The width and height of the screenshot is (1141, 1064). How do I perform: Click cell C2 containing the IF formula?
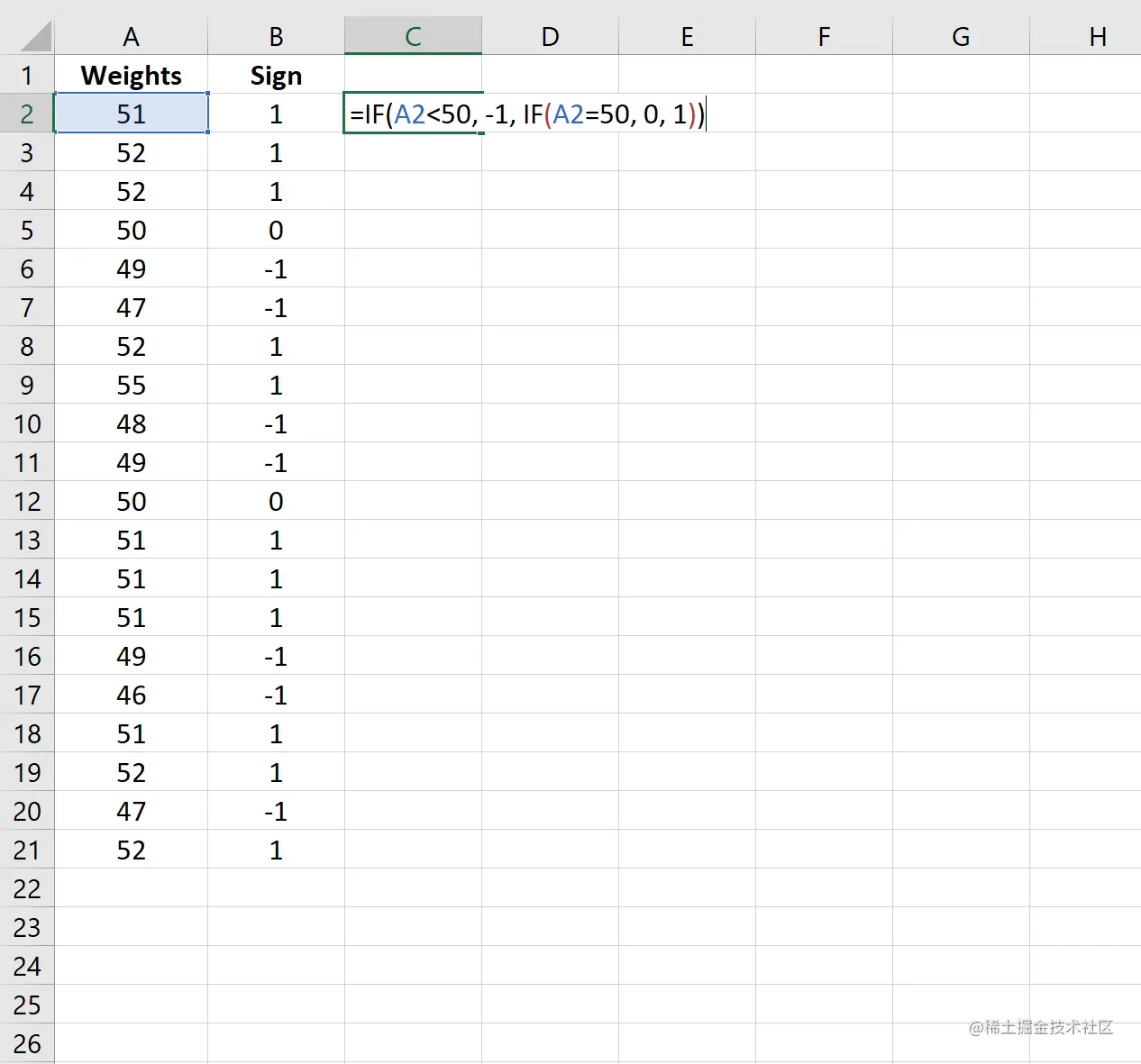(413, 114)
